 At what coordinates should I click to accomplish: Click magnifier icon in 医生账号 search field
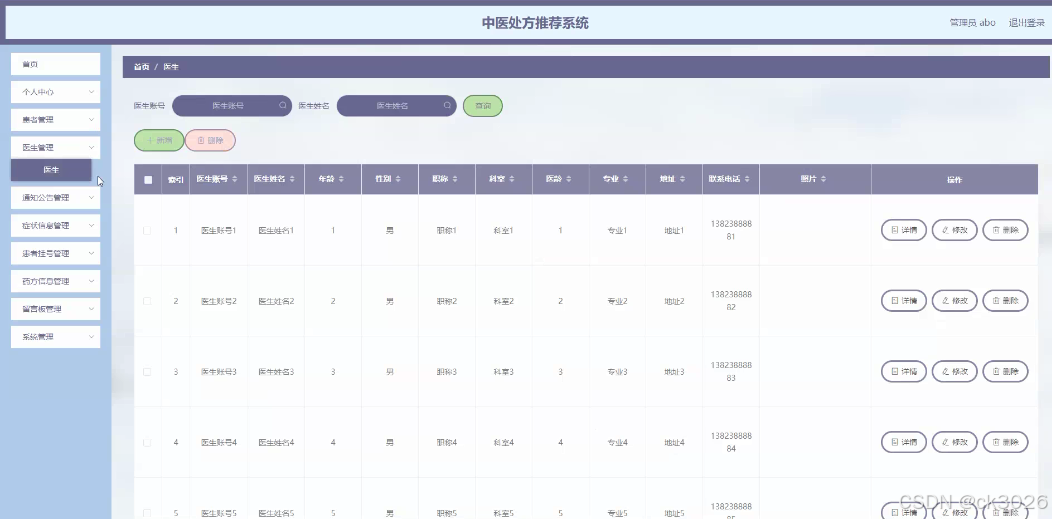click(282, 105)
